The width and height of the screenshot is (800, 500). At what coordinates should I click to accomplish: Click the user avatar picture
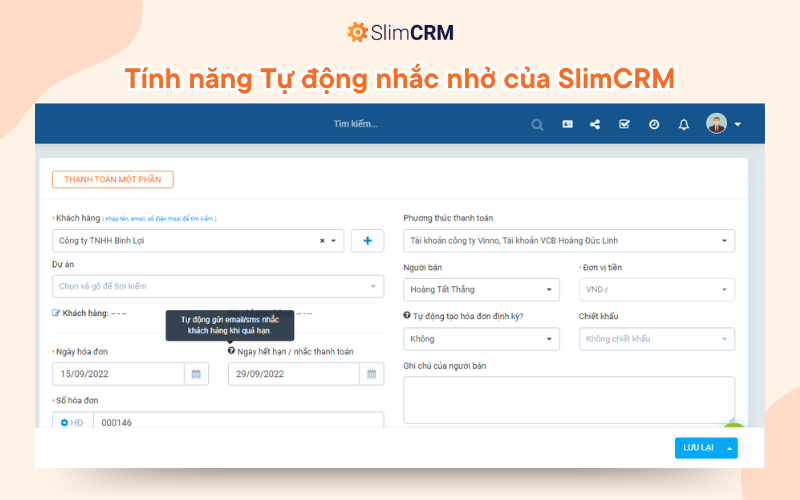point(716,123)
